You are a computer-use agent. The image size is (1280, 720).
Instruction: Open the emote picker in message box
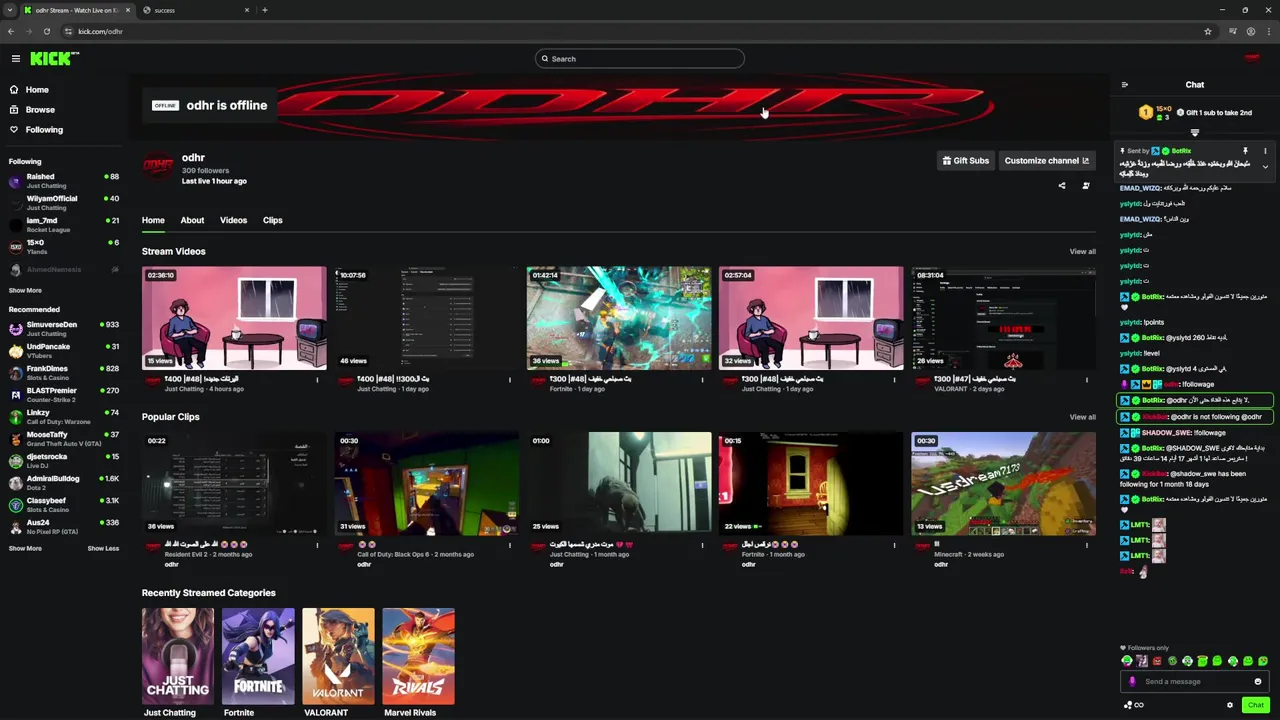(x=1258, y=682)
